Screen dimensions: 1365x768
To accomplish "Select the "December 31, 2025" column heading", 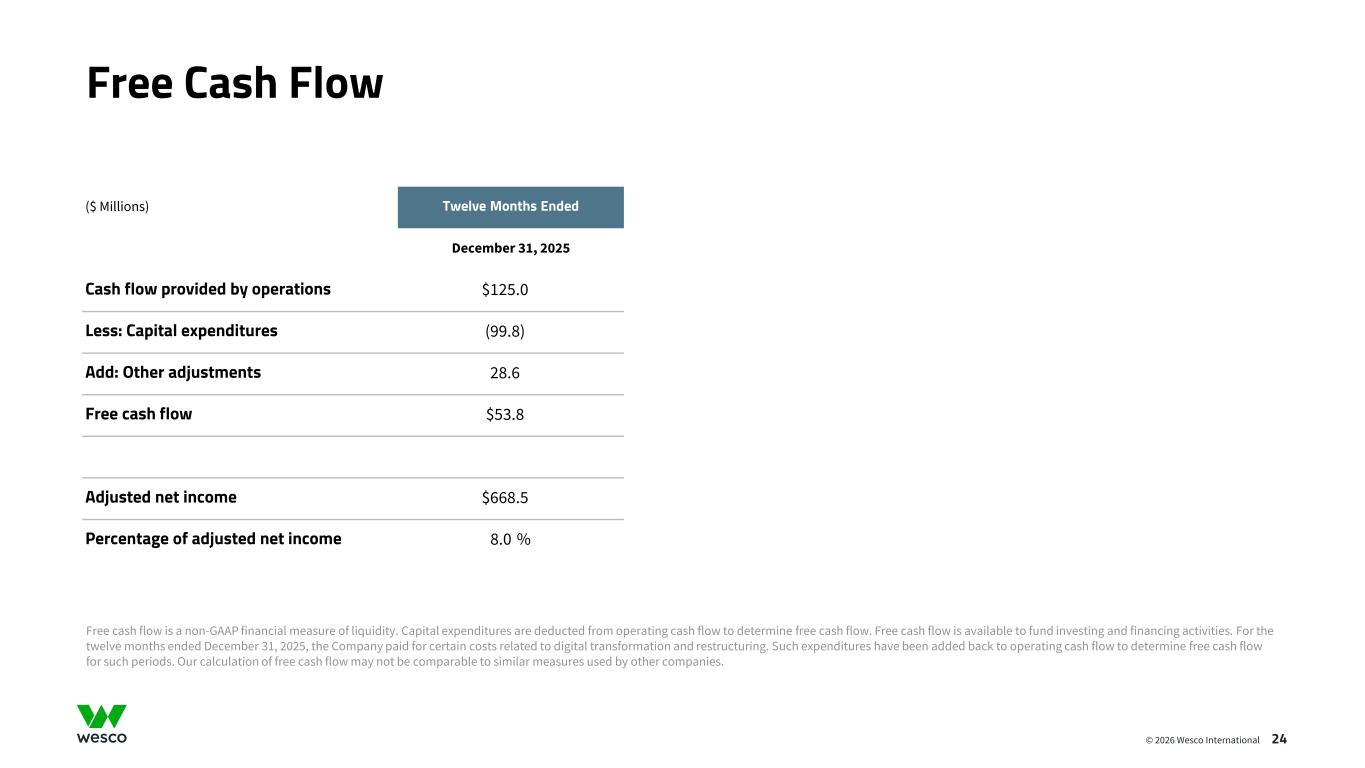I will [x=510, y=248].
